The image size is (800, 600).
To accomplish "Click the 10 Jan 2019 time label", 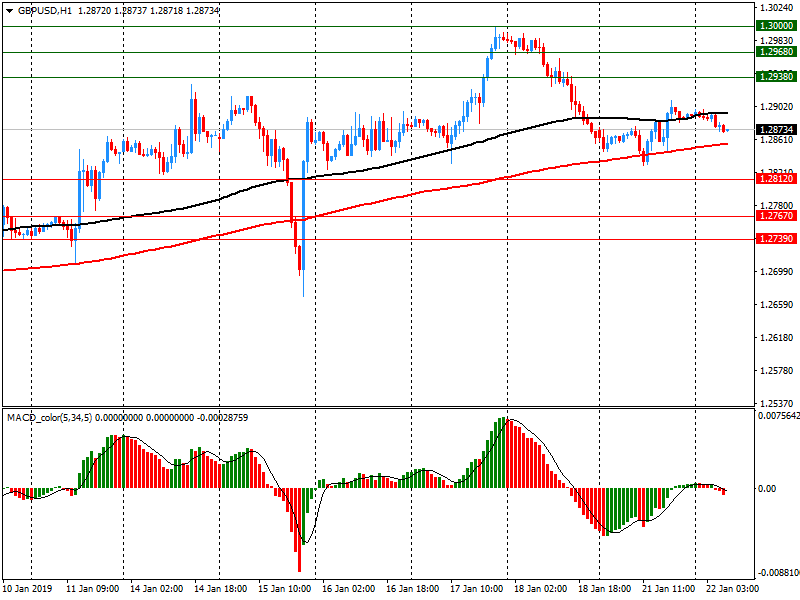I will pyautogui.click(x=28, y=589).
